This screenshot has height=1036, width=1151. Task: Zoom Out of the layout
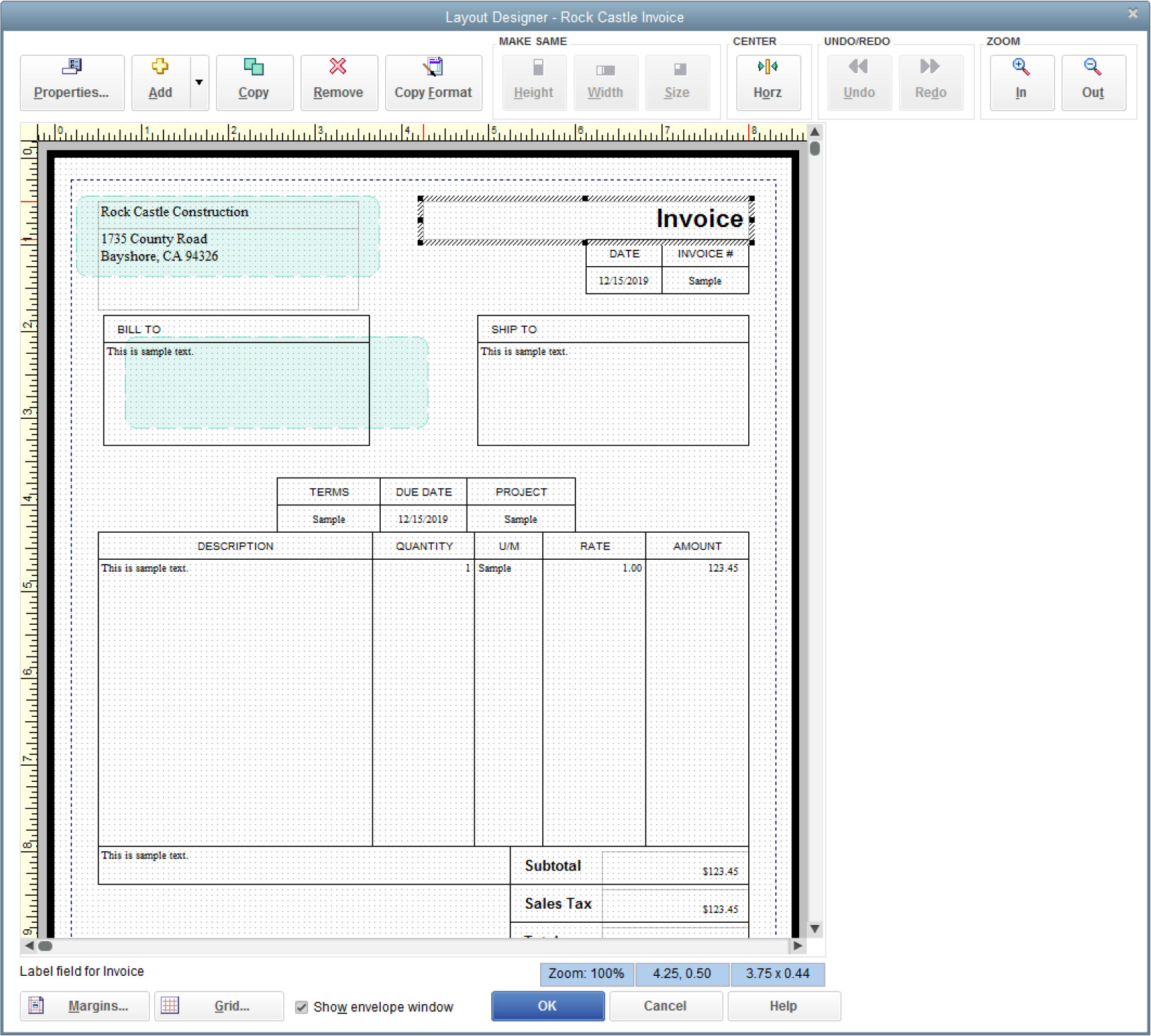click(x=1093, y=82)
